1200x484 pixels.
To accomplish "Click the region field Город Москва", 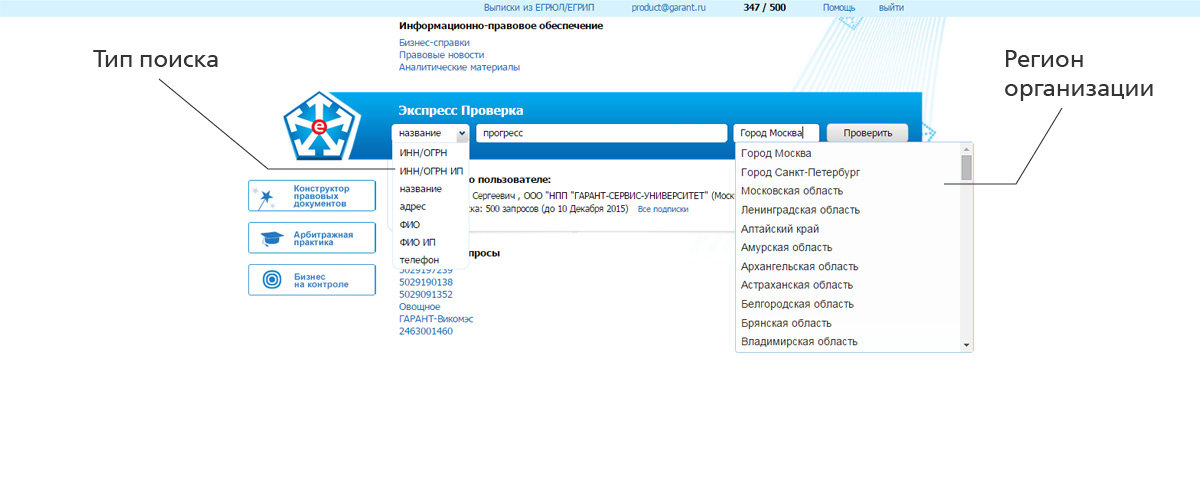I will pos(776,133).
